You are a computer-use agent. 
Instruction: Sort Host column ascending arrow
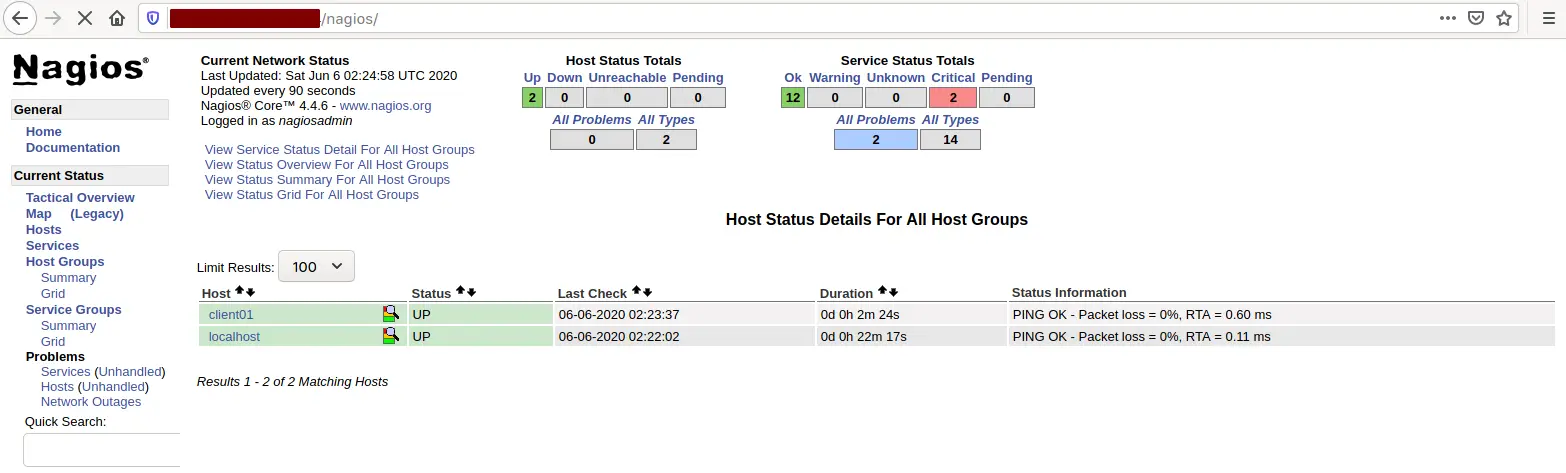[x=239, y=292]
